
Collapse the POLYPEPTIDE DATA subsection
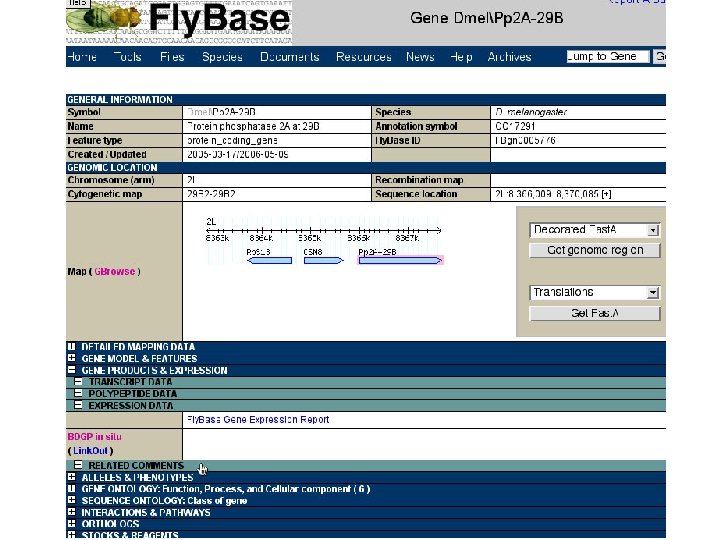click(x=78, y=394)
